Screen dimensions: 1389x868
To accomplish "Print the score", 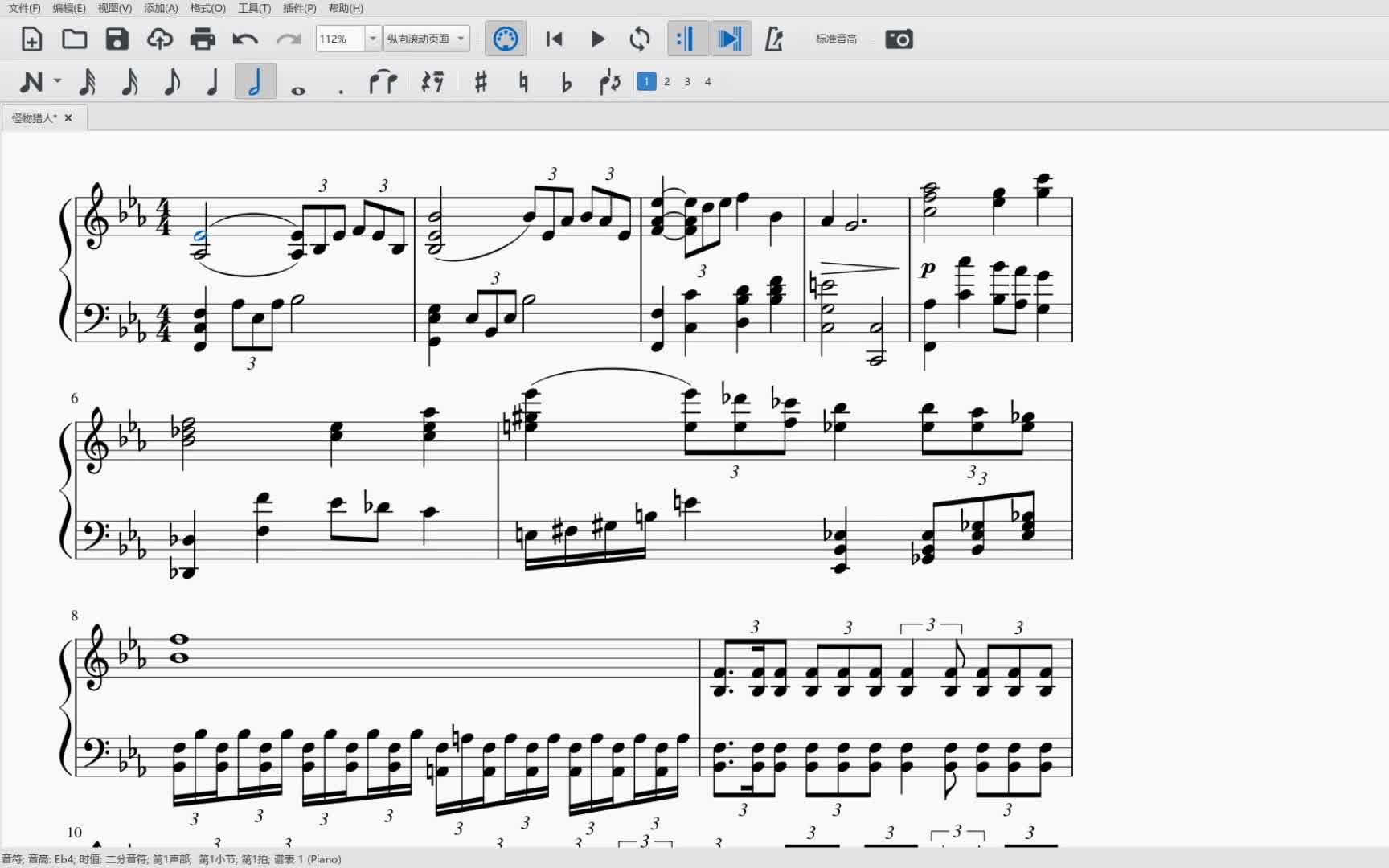I will tap(203, 39).
